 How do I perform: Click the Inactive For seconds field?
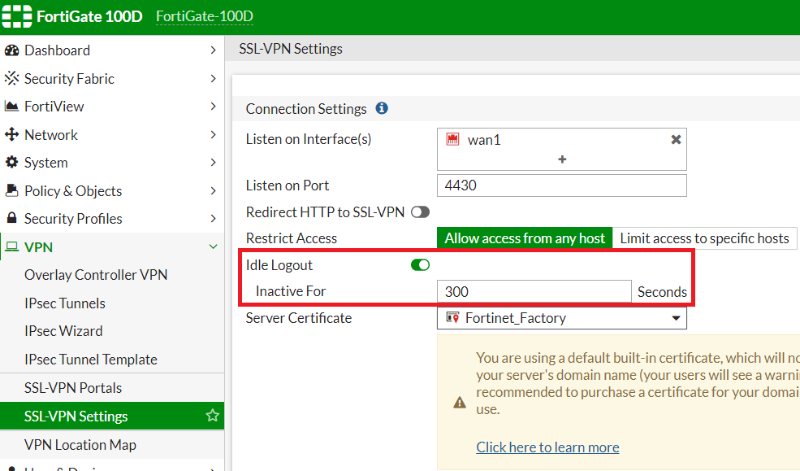(x=534, y=292)
